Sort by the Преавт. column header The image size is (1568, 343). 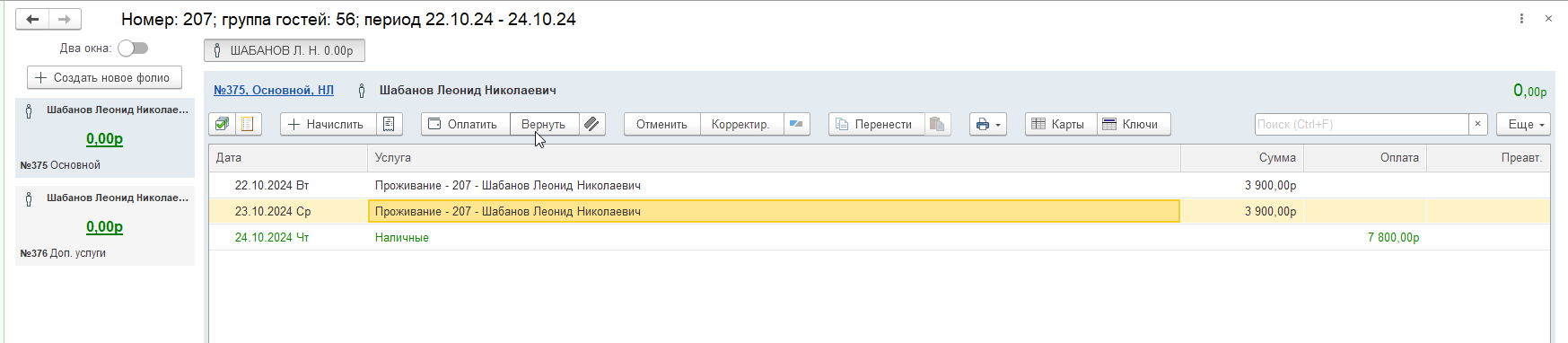[x=1488, y=157]
